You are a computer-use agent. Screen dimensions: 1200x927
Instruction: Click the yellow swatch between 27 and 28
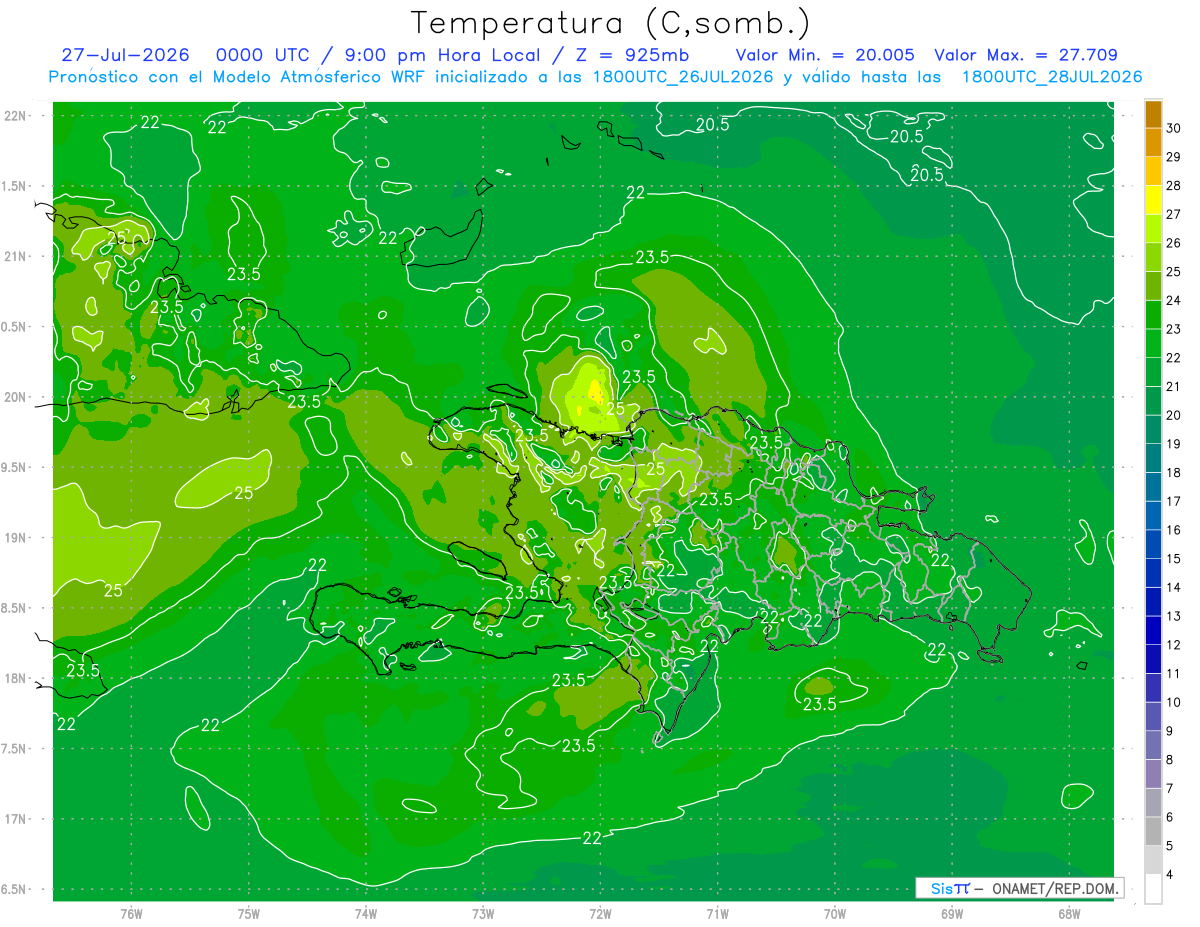[1153, 200]
